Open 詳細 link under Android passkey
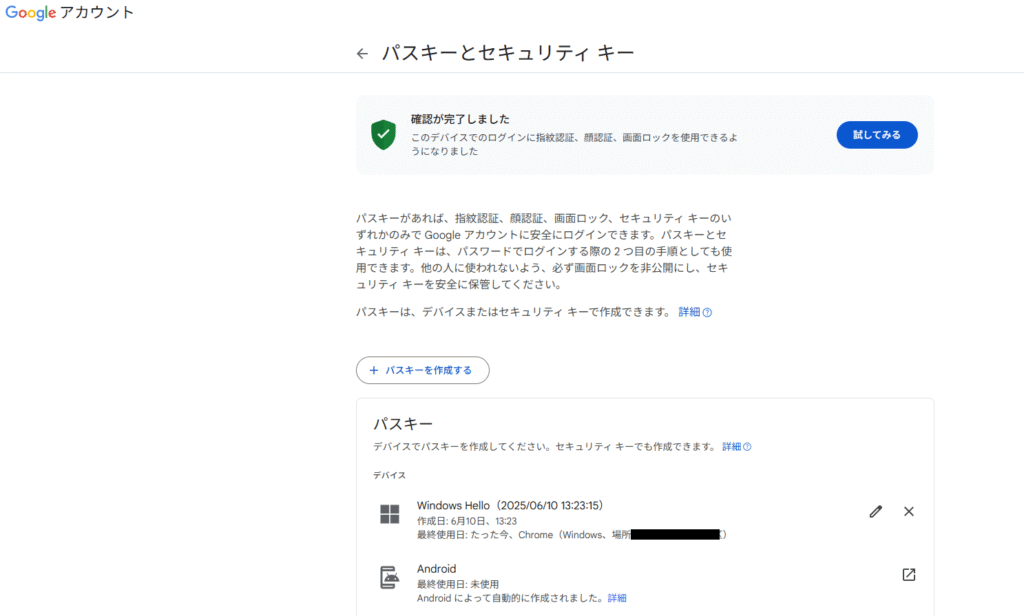The width and height of the screenshot is (1024, 616). pos(617,598)
